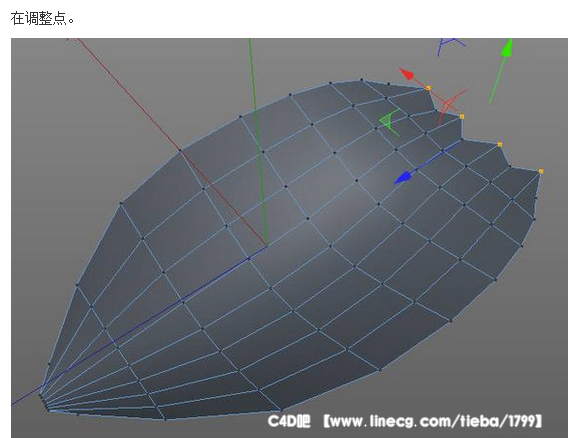Click the green Y-axis arrow handle

click(x=508, y=48)
